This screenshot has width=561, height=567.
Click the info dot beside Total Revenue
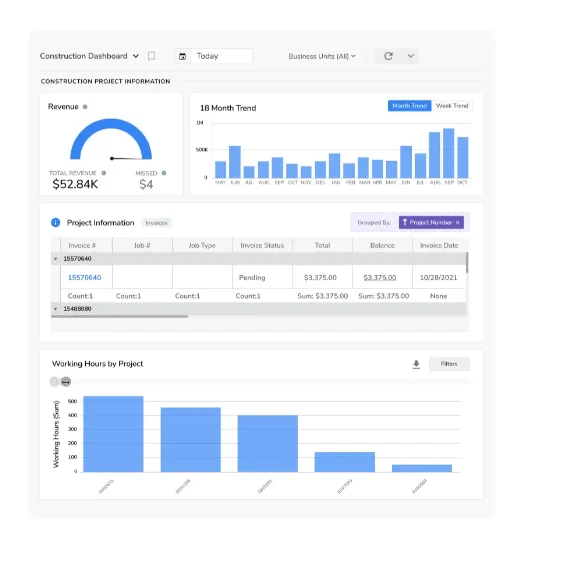click(104, 173)
